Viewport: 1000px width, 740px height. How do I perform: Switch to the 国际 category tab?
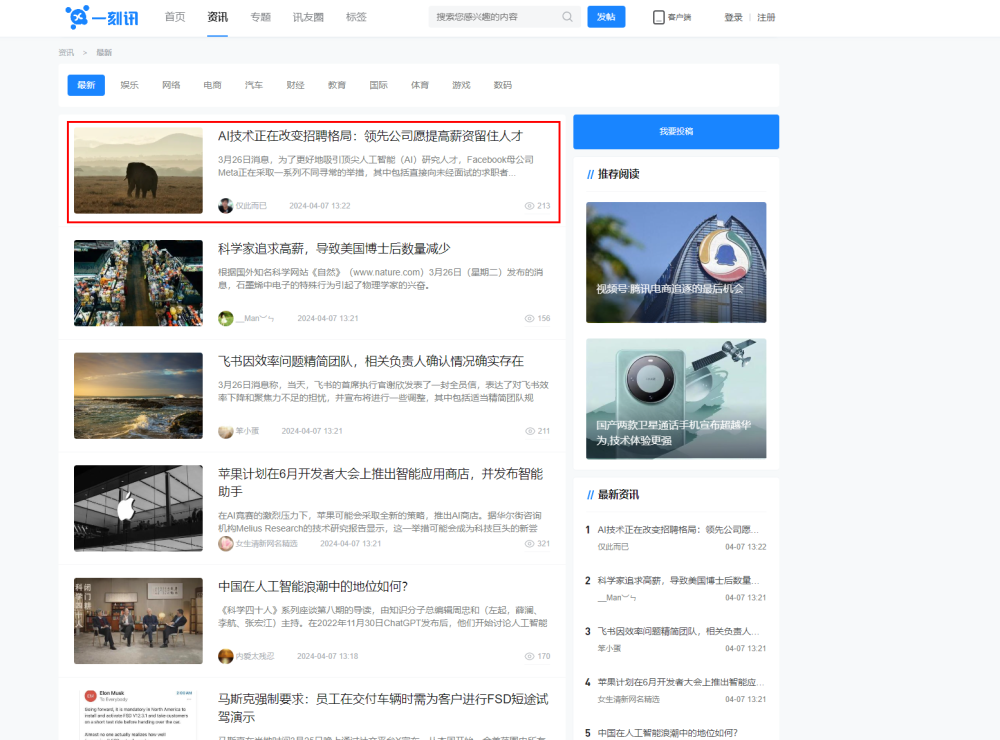(378, 85)
